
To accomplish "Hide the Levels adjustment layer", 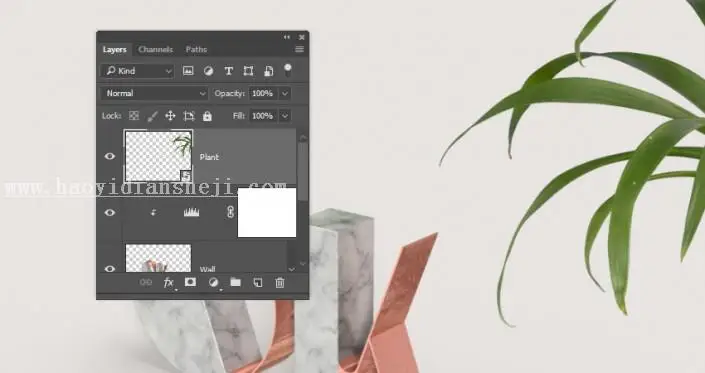I will coord(110,213).
